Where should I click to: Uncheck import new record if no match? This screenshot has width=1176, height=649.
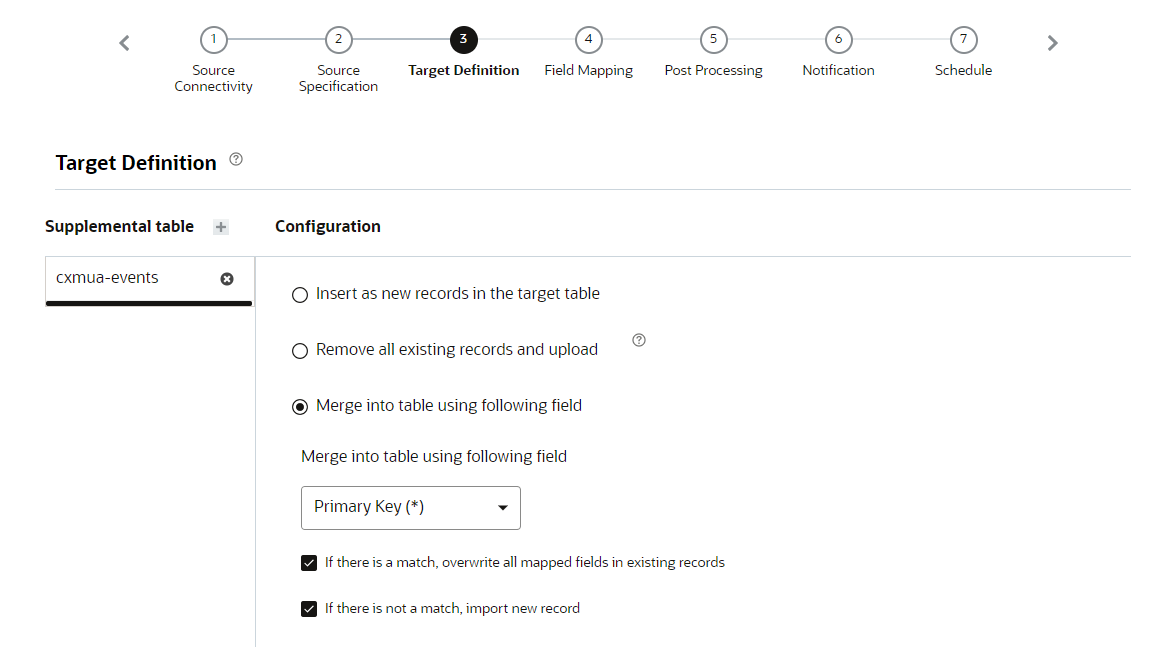[309, 609]
